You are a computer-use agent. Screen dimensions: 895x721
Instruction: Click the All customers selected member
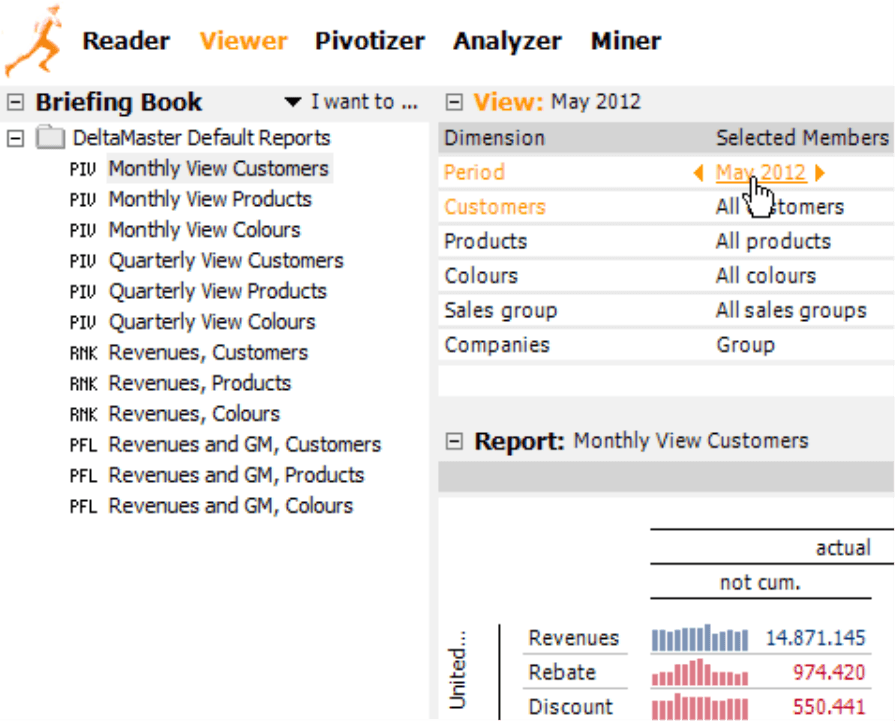click(x=780, y=207)
